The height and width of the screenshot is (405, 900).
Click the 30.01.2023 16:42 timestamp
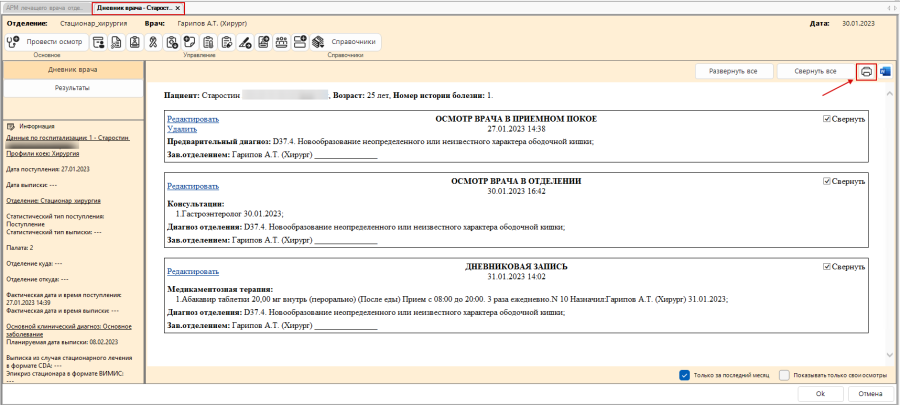tap(517, 191)
